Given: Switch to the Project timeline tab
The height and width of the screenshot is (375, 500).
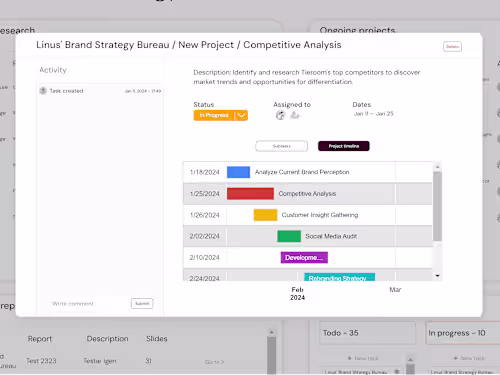Looking at the screenshot, I should point(344,146).
